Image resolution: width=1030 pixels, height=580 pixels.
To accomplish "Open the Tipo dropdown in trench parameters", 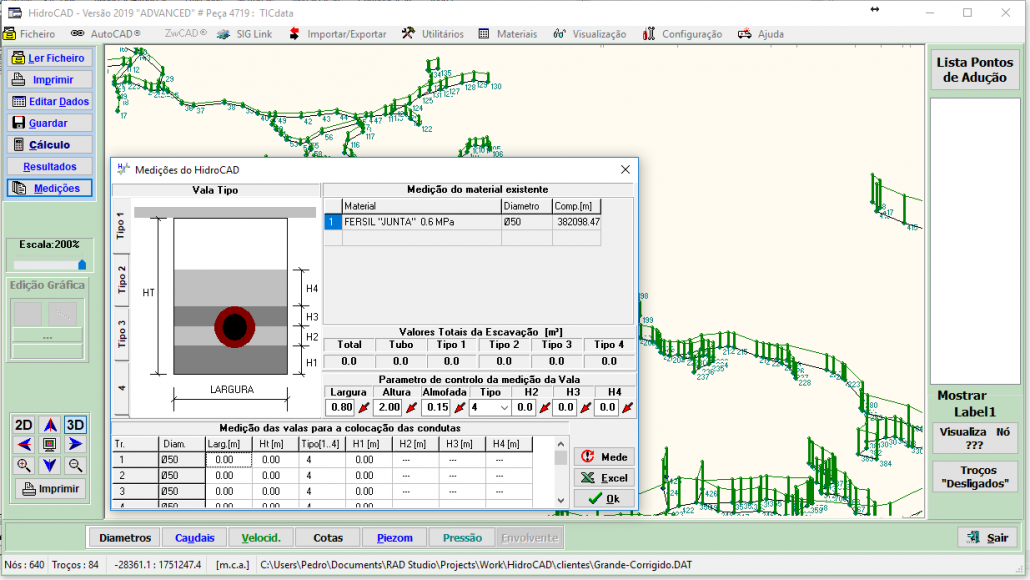I will [504, 407].
